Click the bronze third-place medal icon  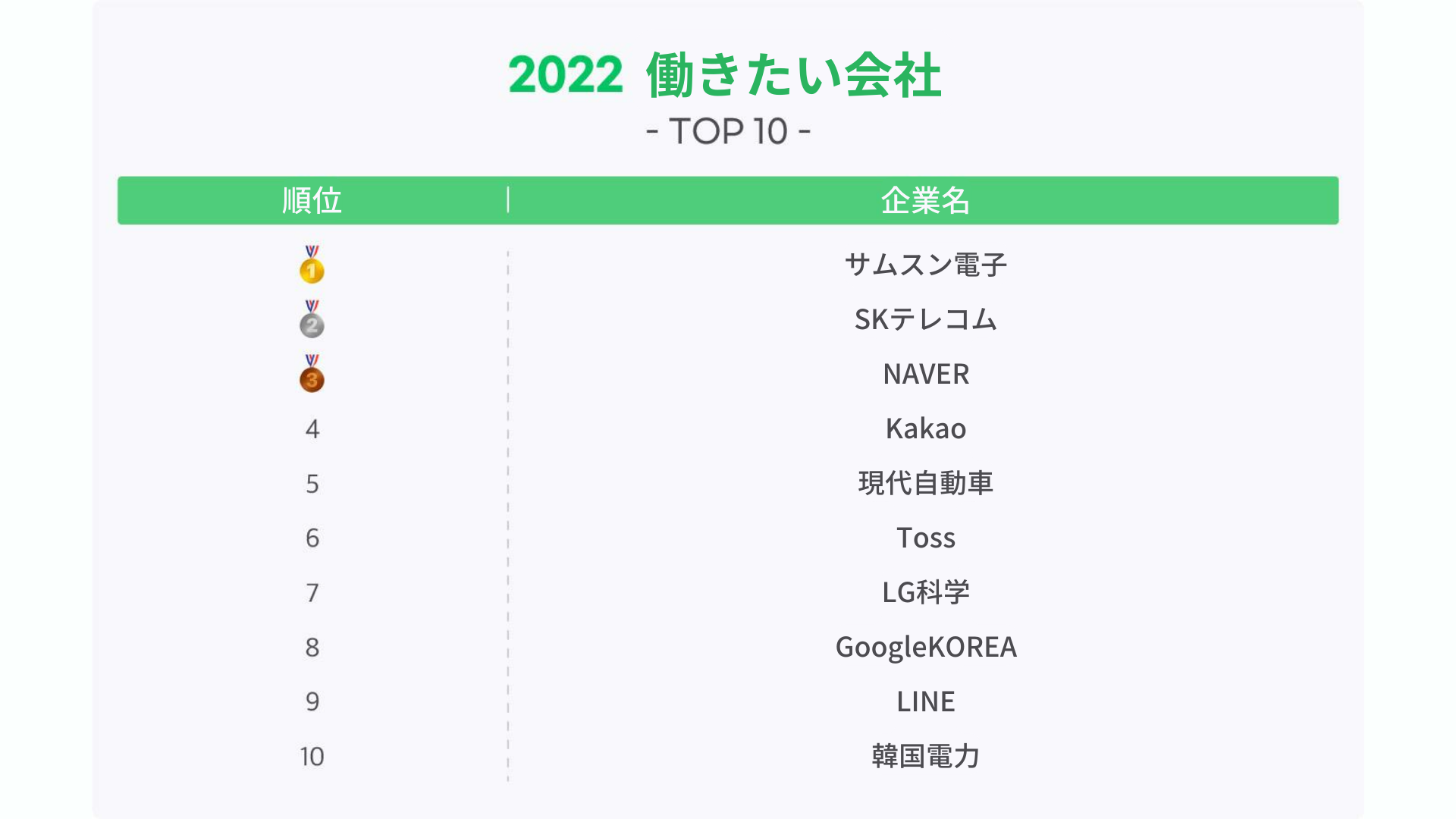coord(312,373)
